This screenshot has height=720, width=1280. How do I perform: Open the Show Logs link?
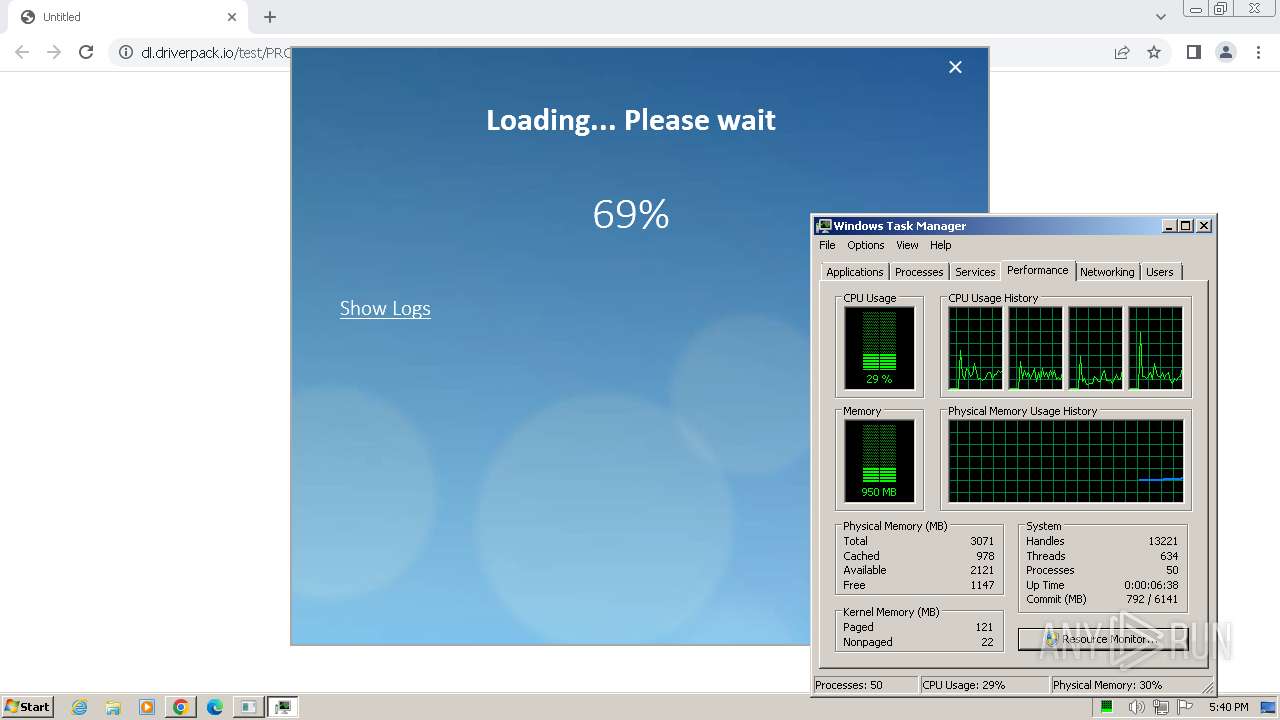point(385,308)
